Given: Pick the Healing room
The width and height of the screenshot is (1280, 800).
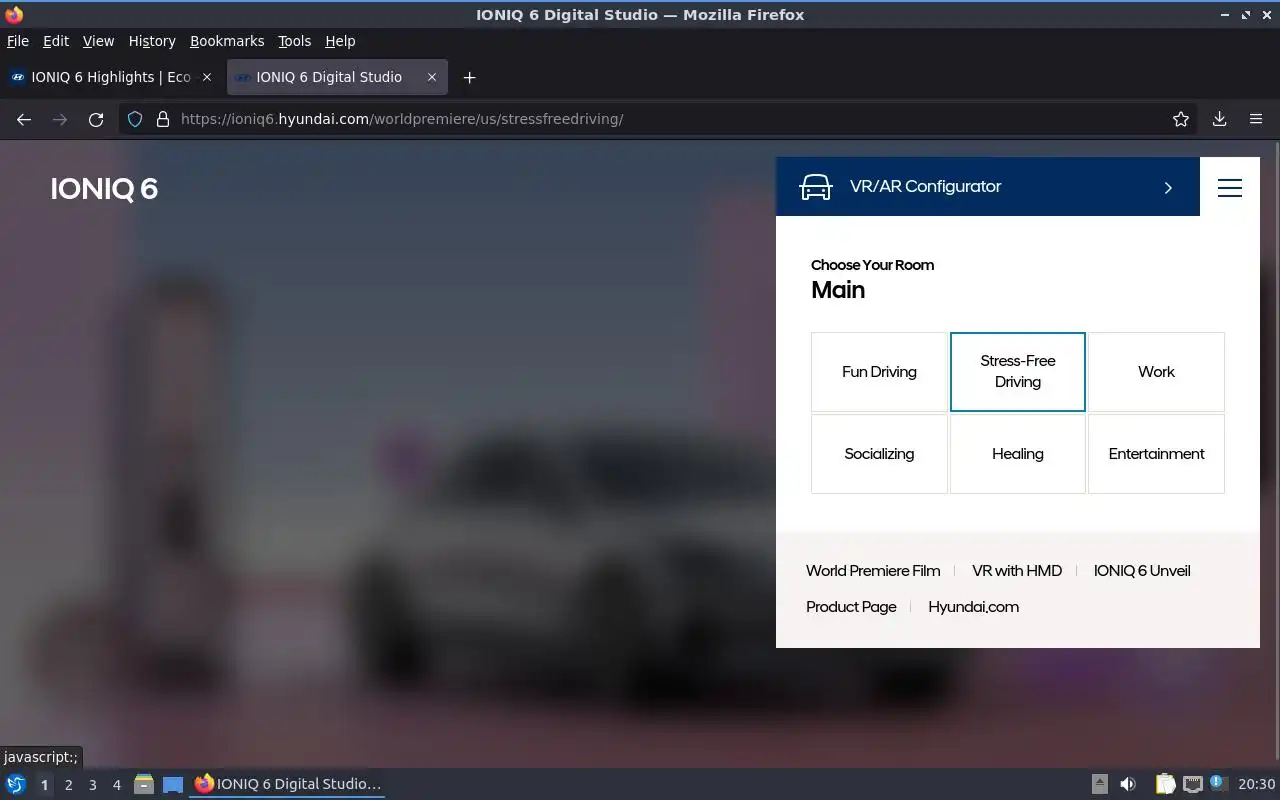Looking at the screenshot, I should pos(1018,454).
